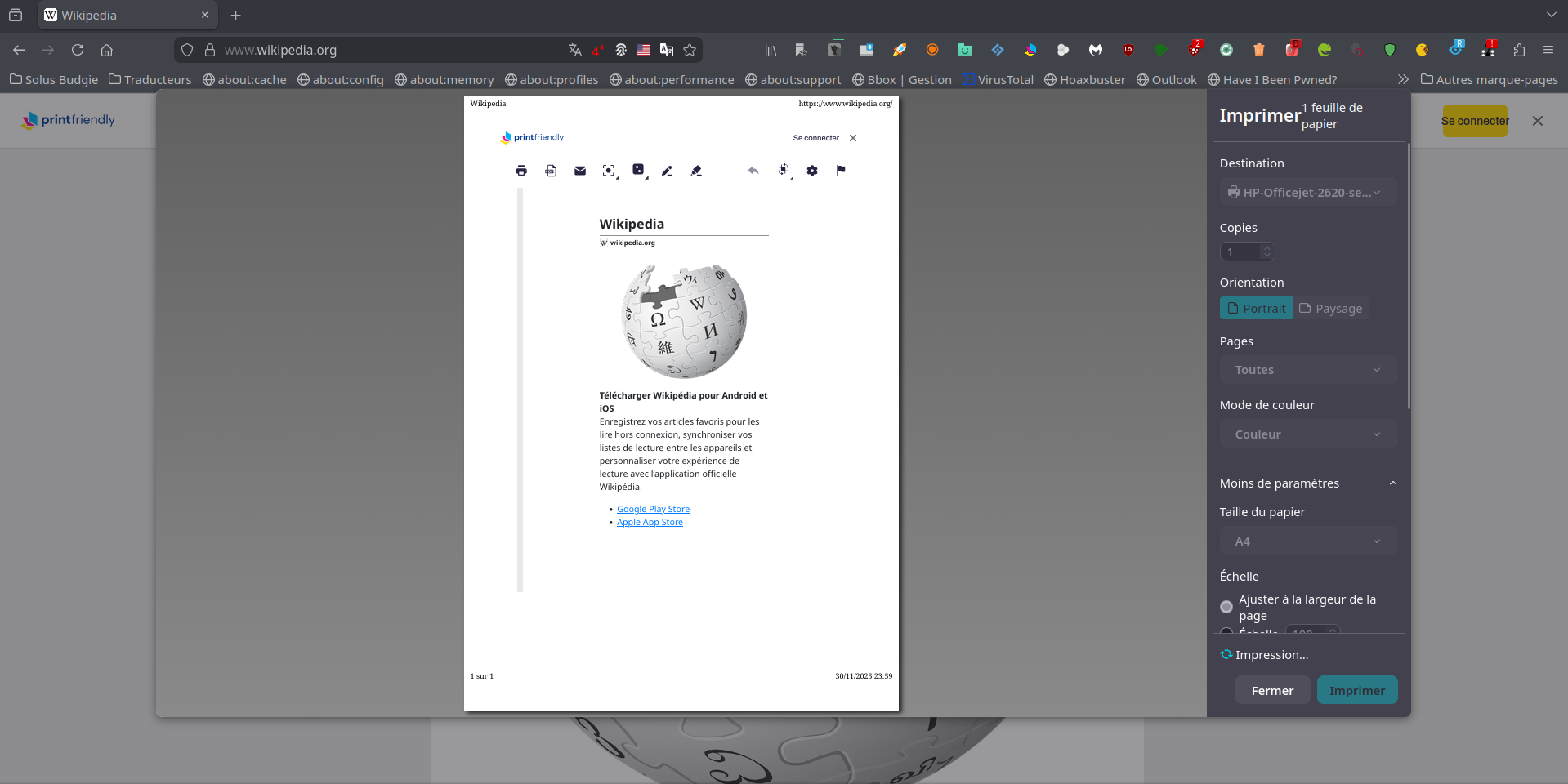Change printer in the Destination dropdown

[x=1307, y=192]
